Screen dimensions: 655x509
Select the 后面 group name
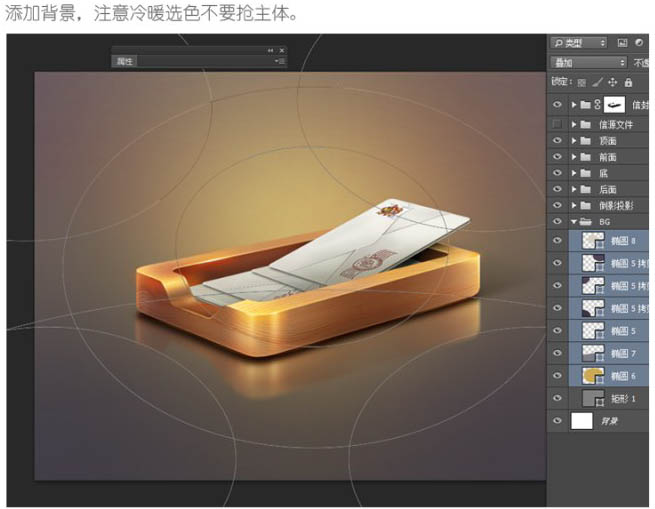pos(608,190)
